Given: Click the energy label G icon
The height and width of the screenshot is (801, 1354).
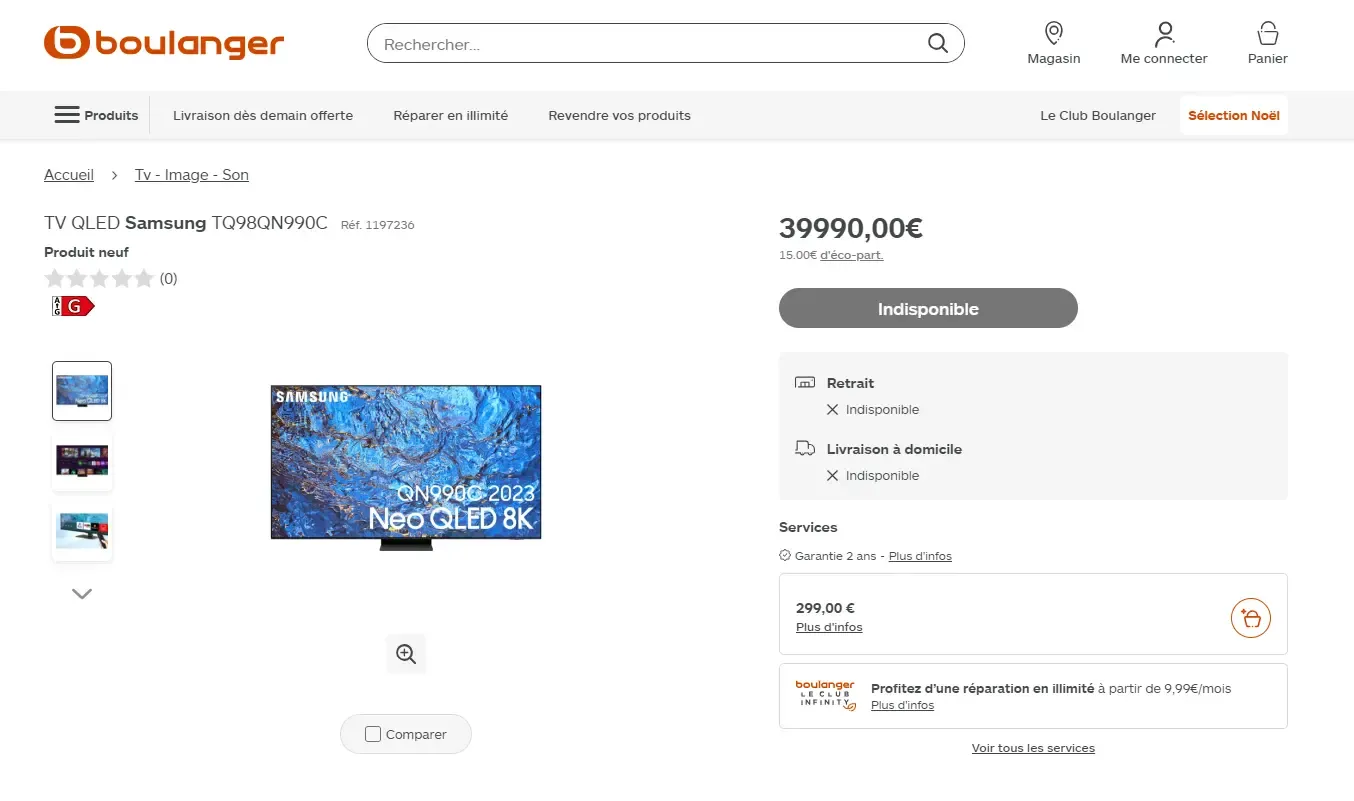Looking at the screenshot, I should tap(73, 306).
